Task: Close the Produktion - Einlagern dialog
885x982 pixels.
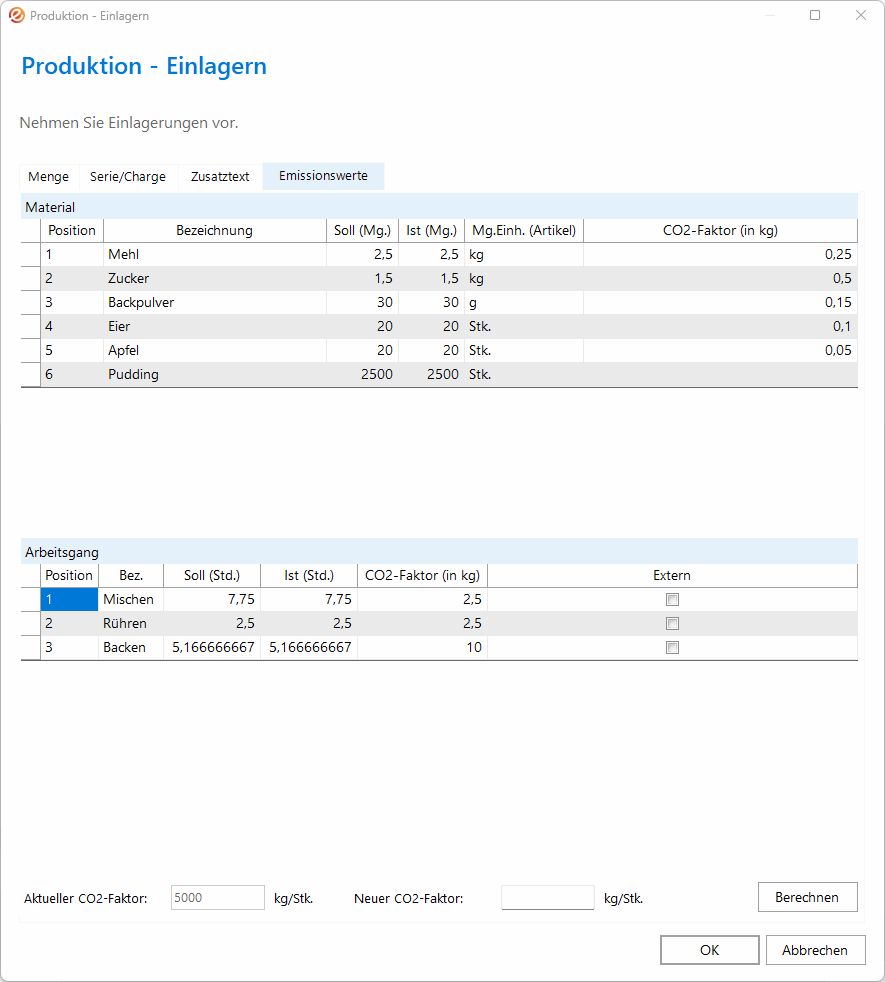Action: 861,15
